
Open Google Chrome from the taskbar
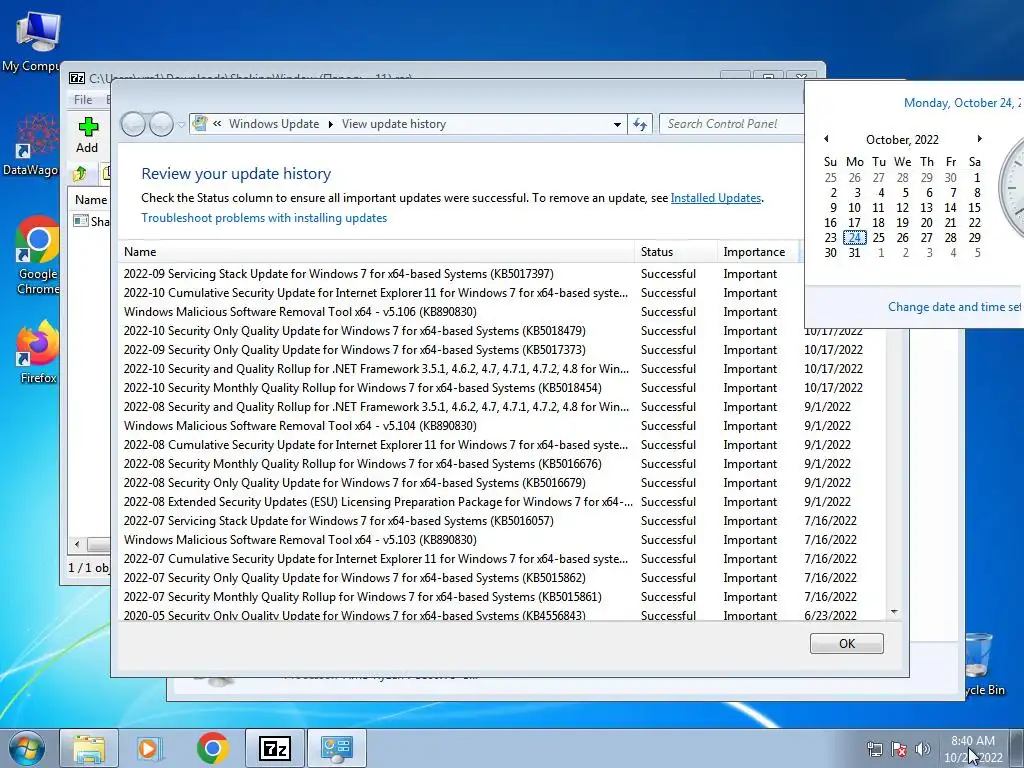coord(212,748)
